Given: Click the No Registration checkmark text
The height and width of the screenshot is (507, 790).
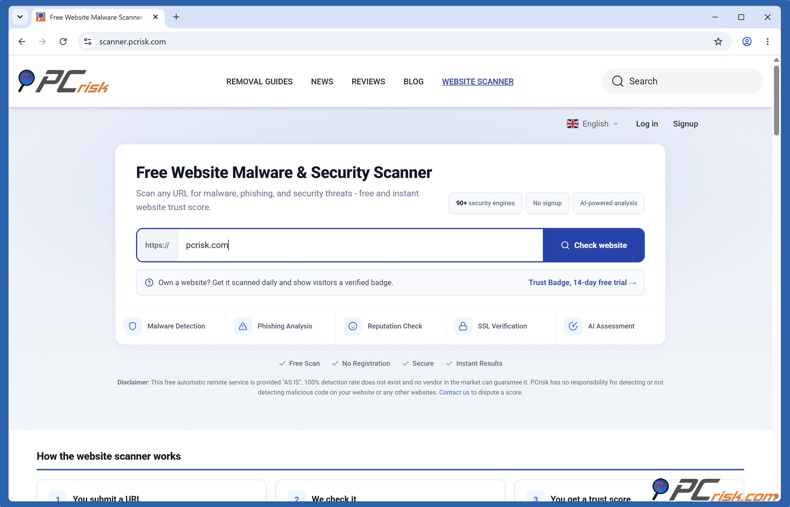Looking at the screenshot, I should point(361,363).
